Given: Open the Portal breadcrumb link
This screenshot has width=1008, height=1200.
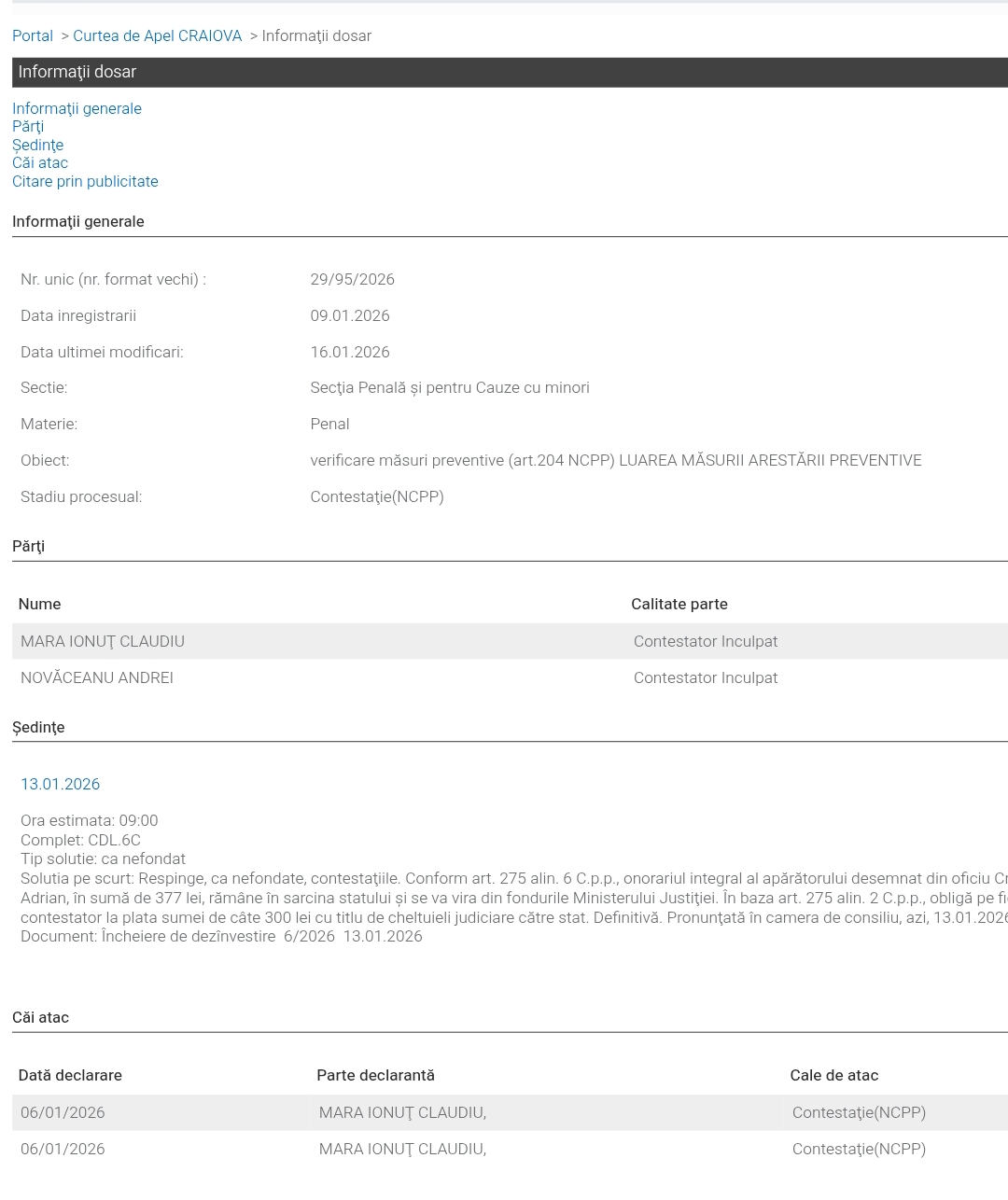Looking at the screenshot, I should [x=33, y=35].
